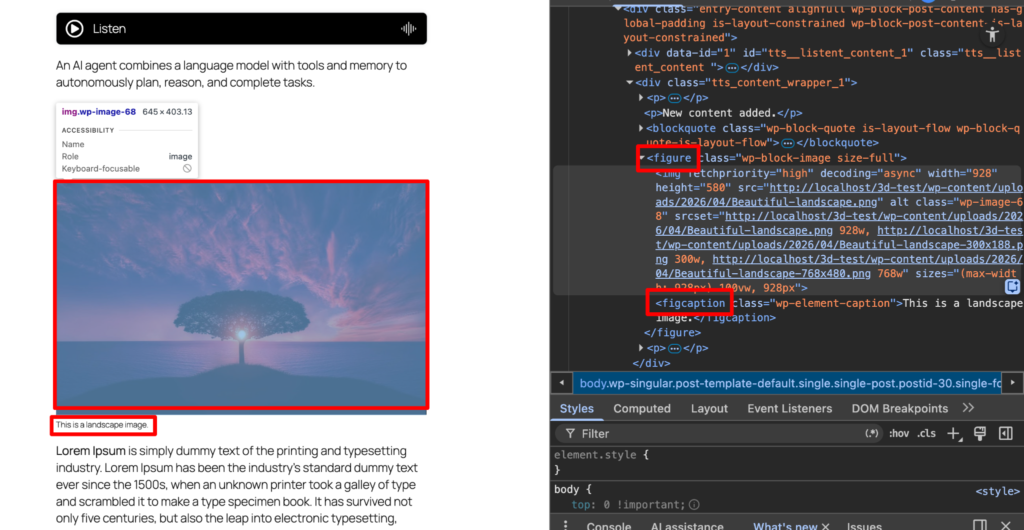The image size is (1024, 530).
Task: Select the figcaption node in DOM tree
Action: click(x=839, y=311)
